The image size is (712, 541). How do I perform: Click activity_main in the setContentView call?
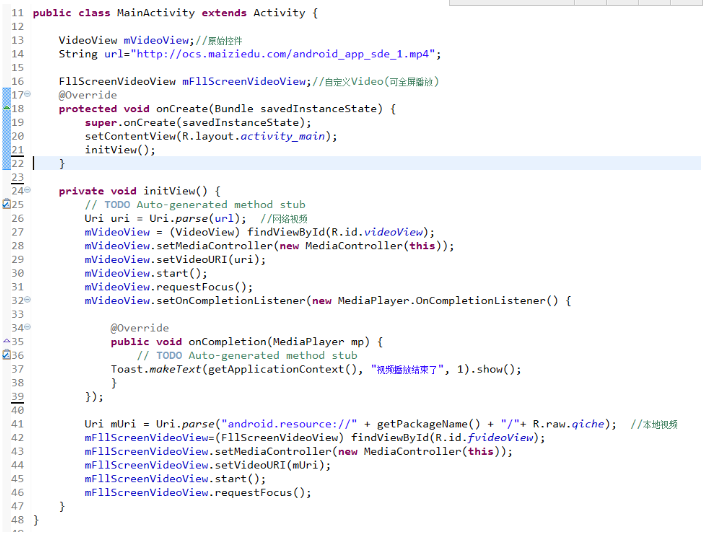[282, 136]
